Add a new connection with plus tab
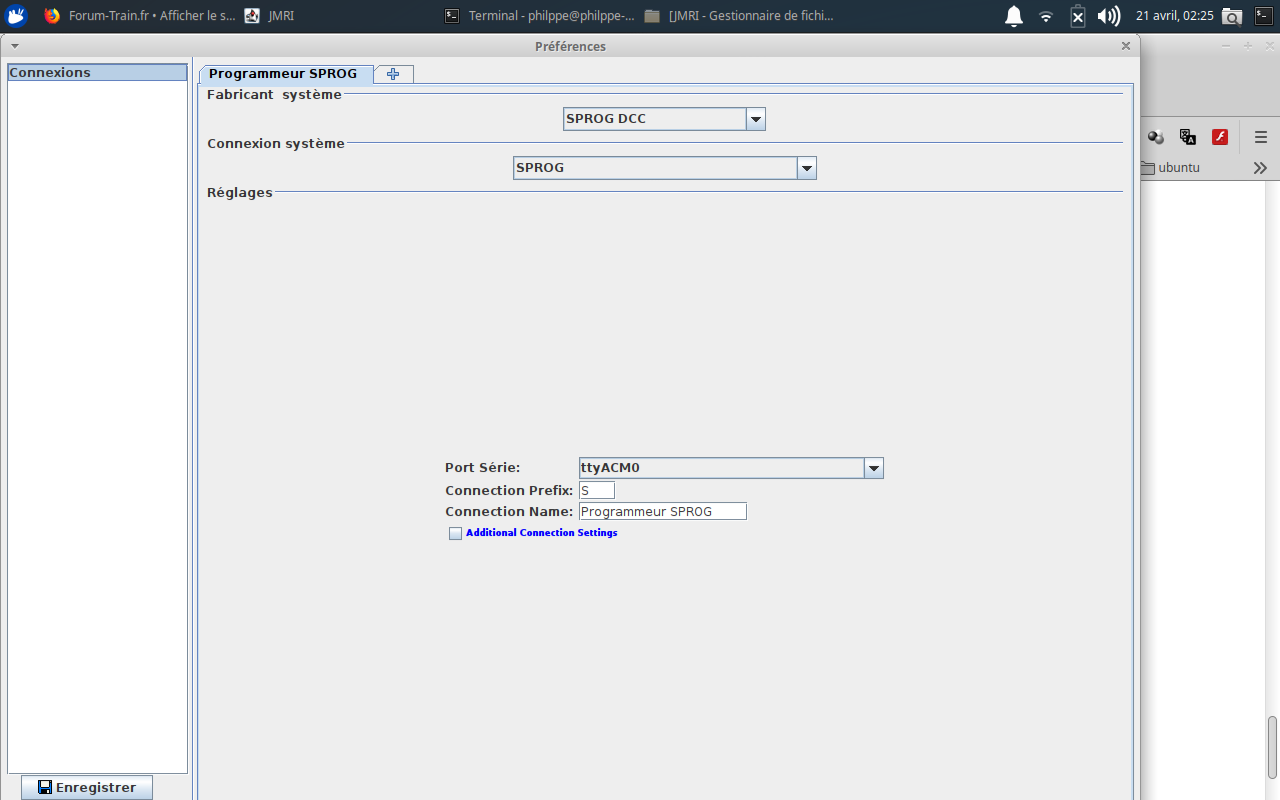This screenshot has height=800, width=1280. point(393,74)
